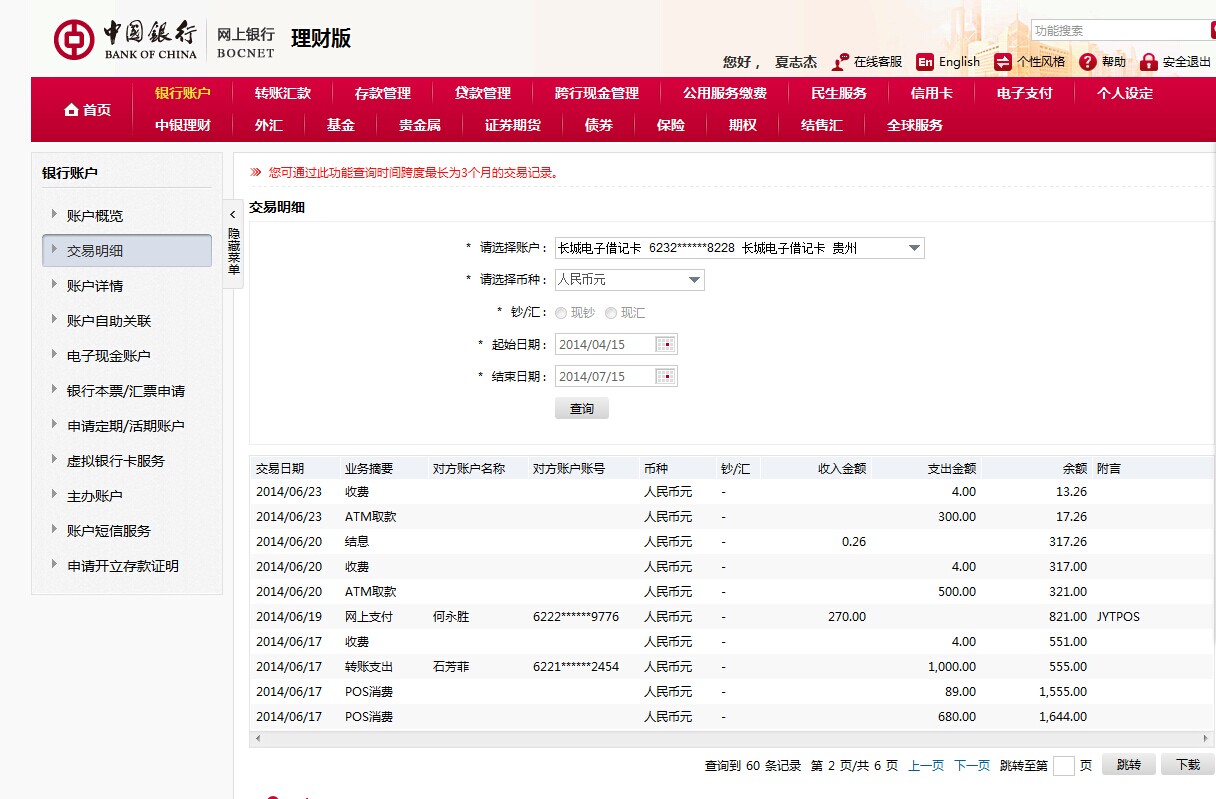Open online customer service icon
Image resolution: width=1216 pixels, height=799 pixels.
[x=841, y=62]
